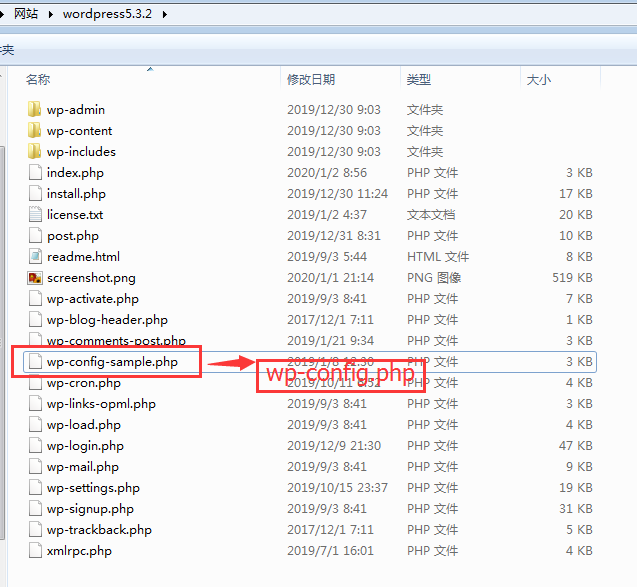
Task: Click the PNG 图像 type cell
Action: click(434, 278)
